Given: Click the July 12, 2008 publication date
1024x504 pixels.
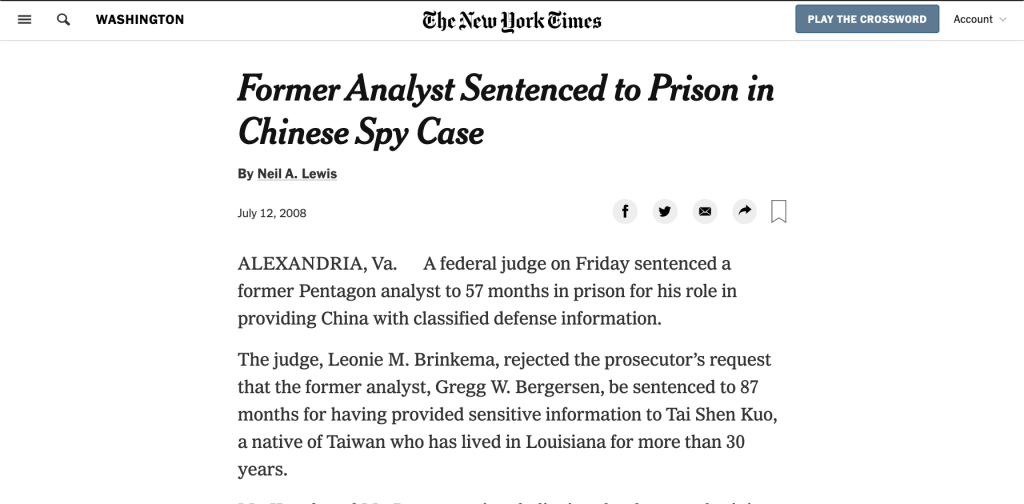Looking at the screenshot, I should click(272, 213).
